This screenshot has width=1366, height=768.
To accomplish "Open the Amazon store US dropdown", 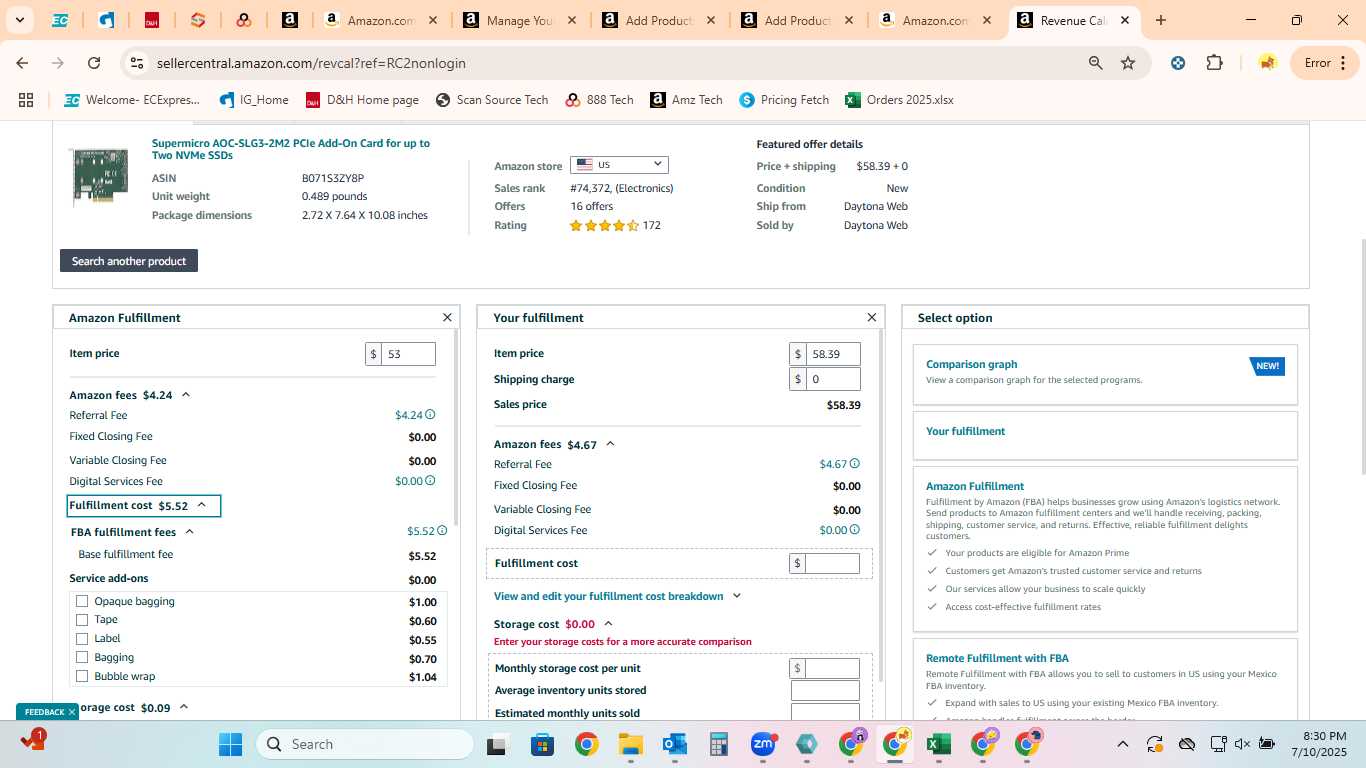I will click(x=619, y=165).
